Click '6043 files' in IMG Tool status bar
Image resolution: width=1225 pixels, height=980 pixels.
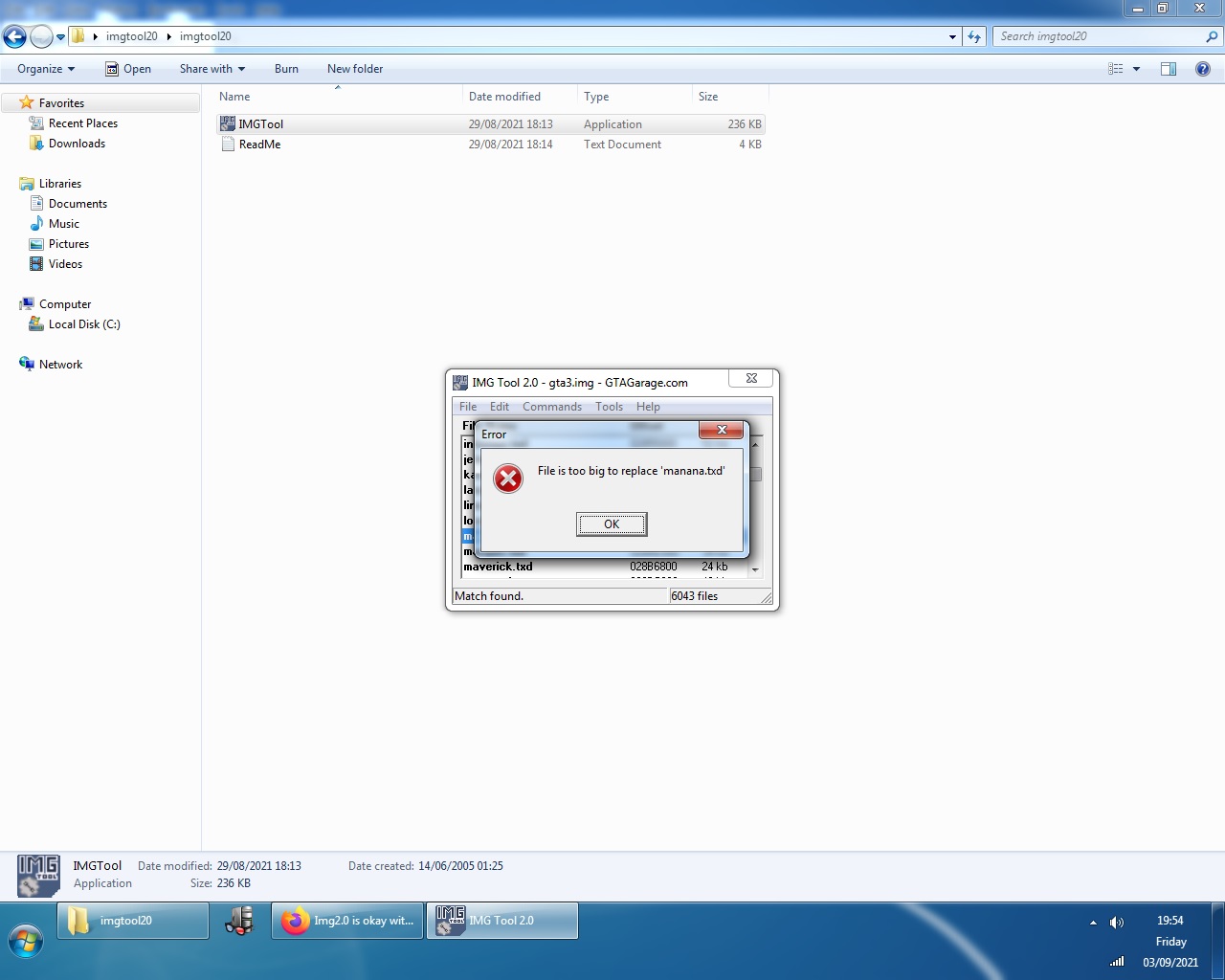[695, 596]
